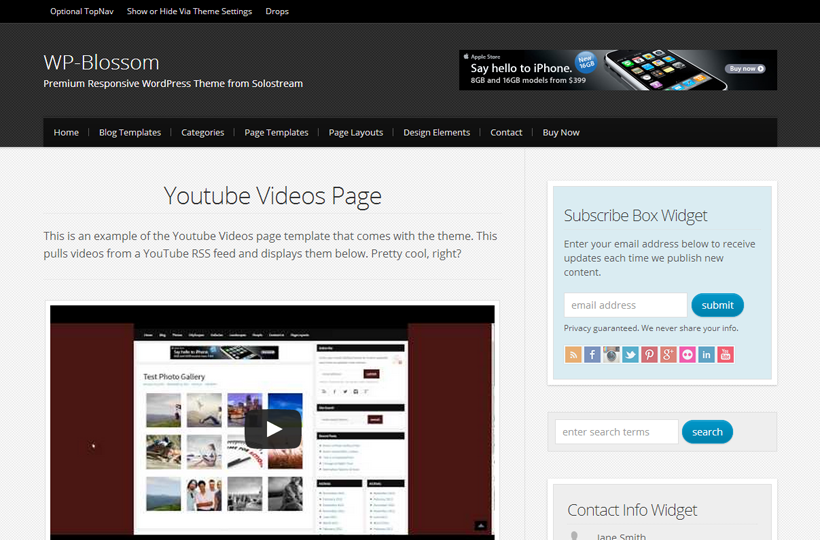The image size is (820, 540).
Task: Click the RSS feed social icon
Action: [573, 354]
